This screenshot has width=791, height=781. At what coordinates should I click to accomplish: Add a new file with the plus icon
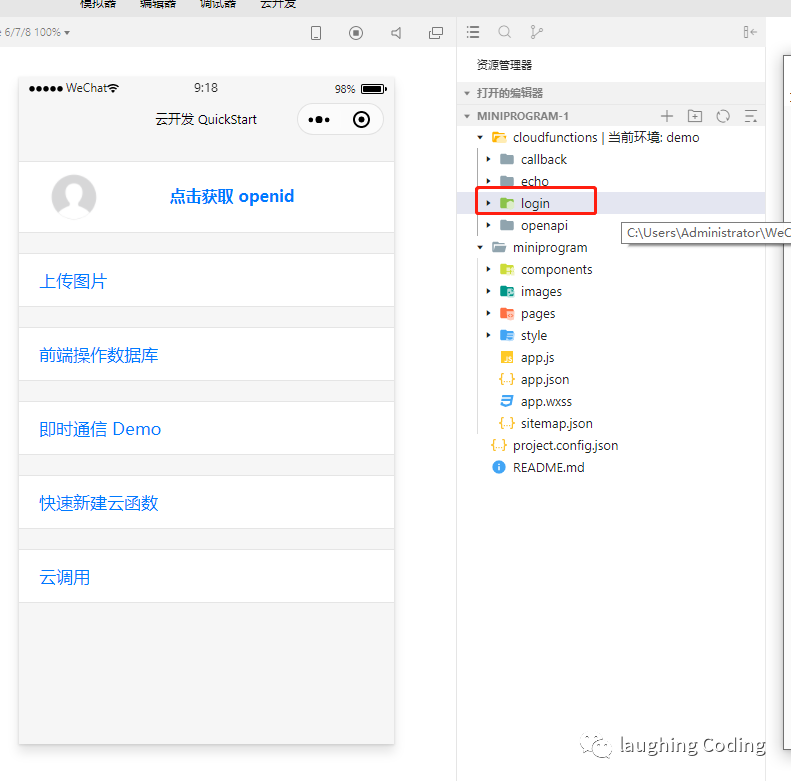(667, 116)
